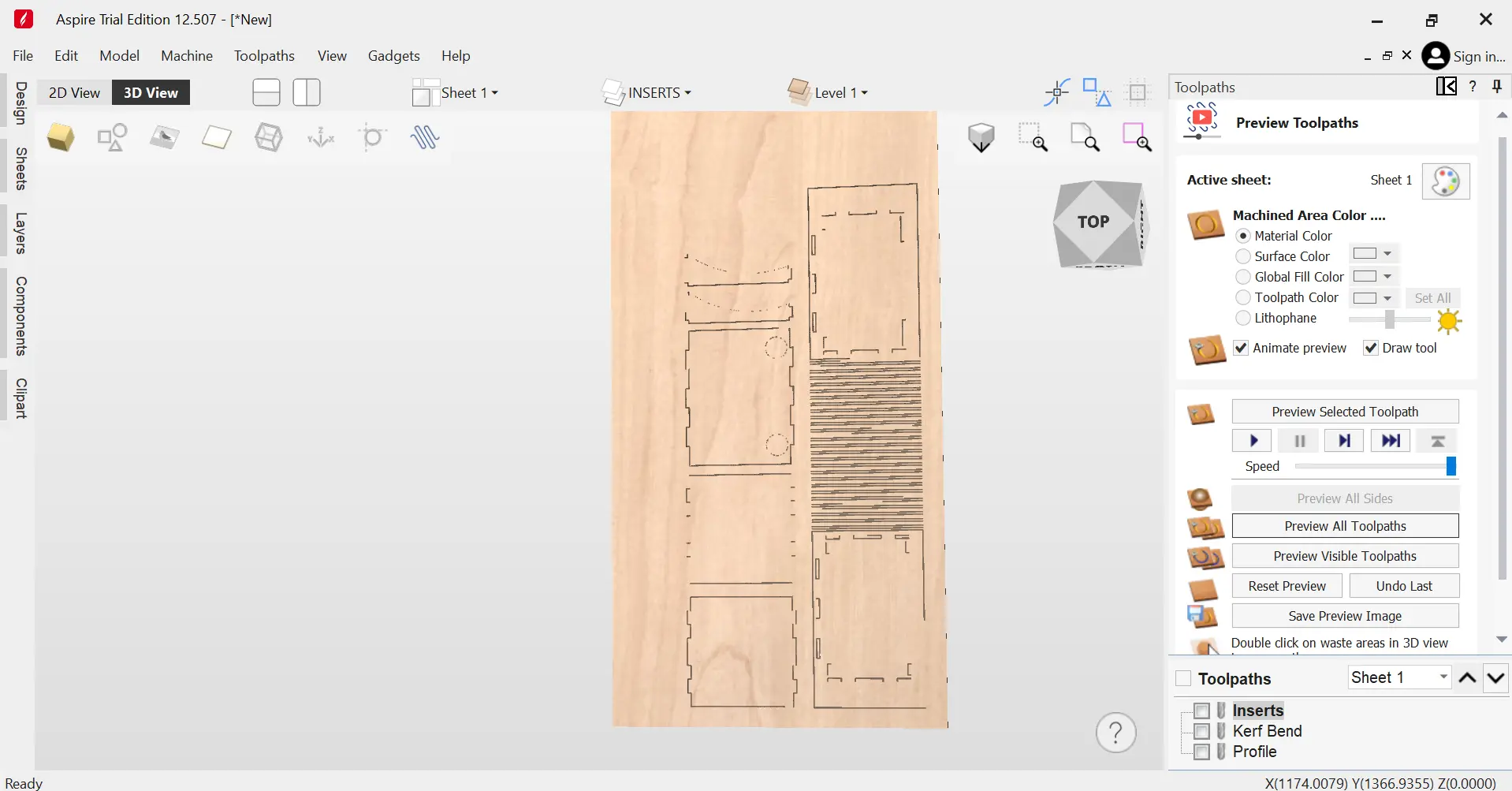Open the File menu
1512x791 pixels.
coord(23,56)
